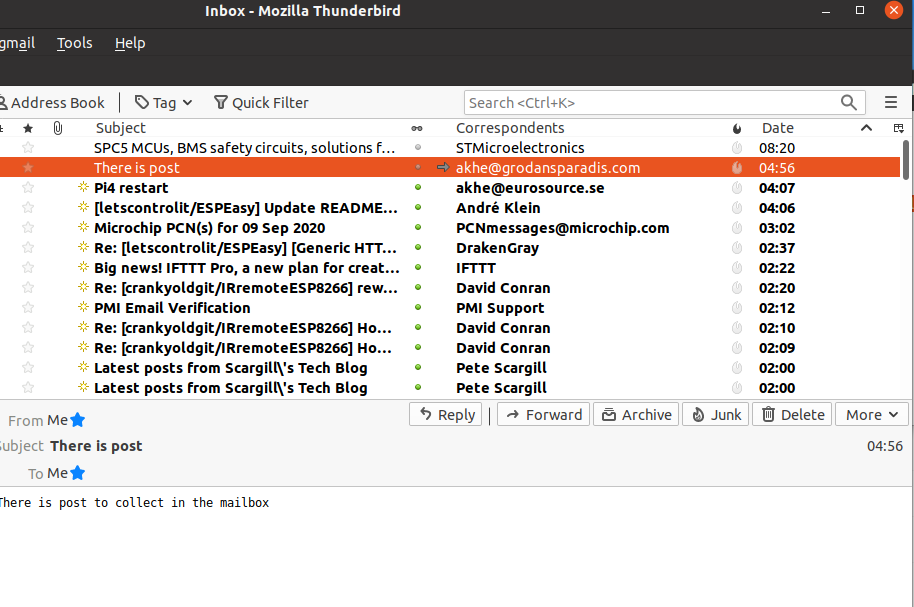Mark André Klein message as junk
The height and width of the screenshot is (607, 914).
(737, 208)
